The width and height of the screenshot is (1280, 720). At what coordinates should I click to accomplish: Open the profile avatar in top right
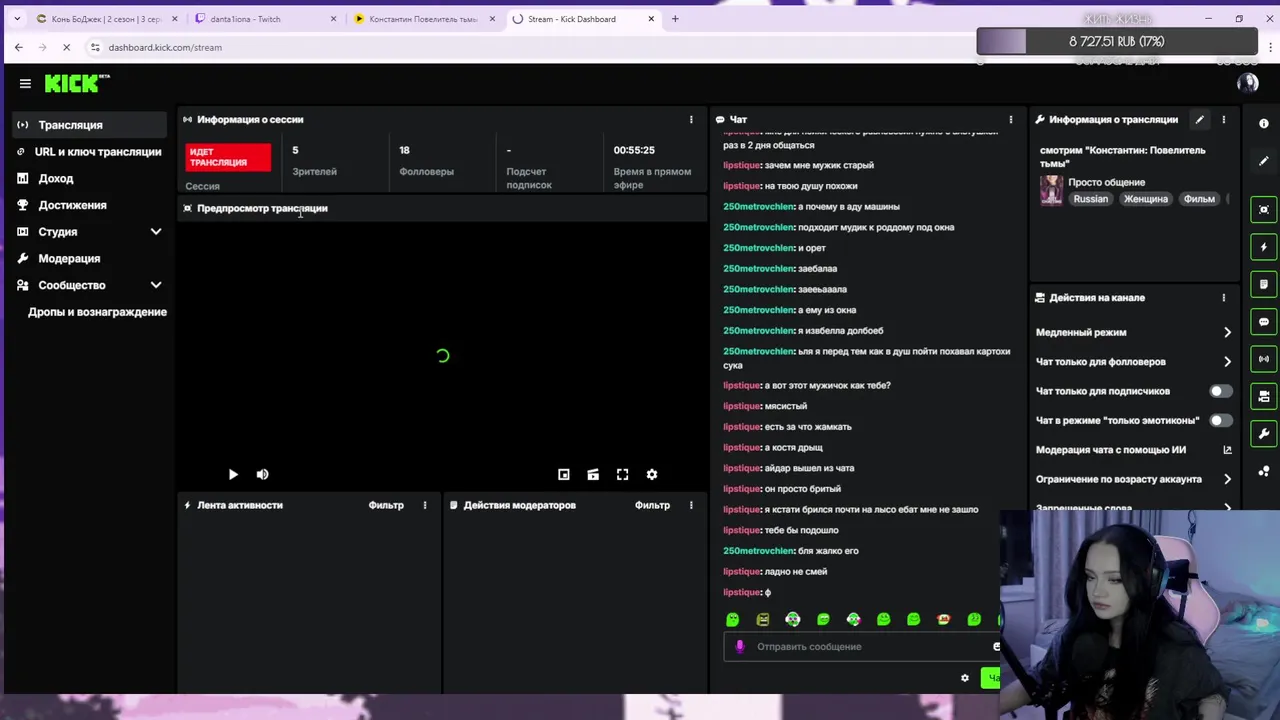(x=1247, y=83)
